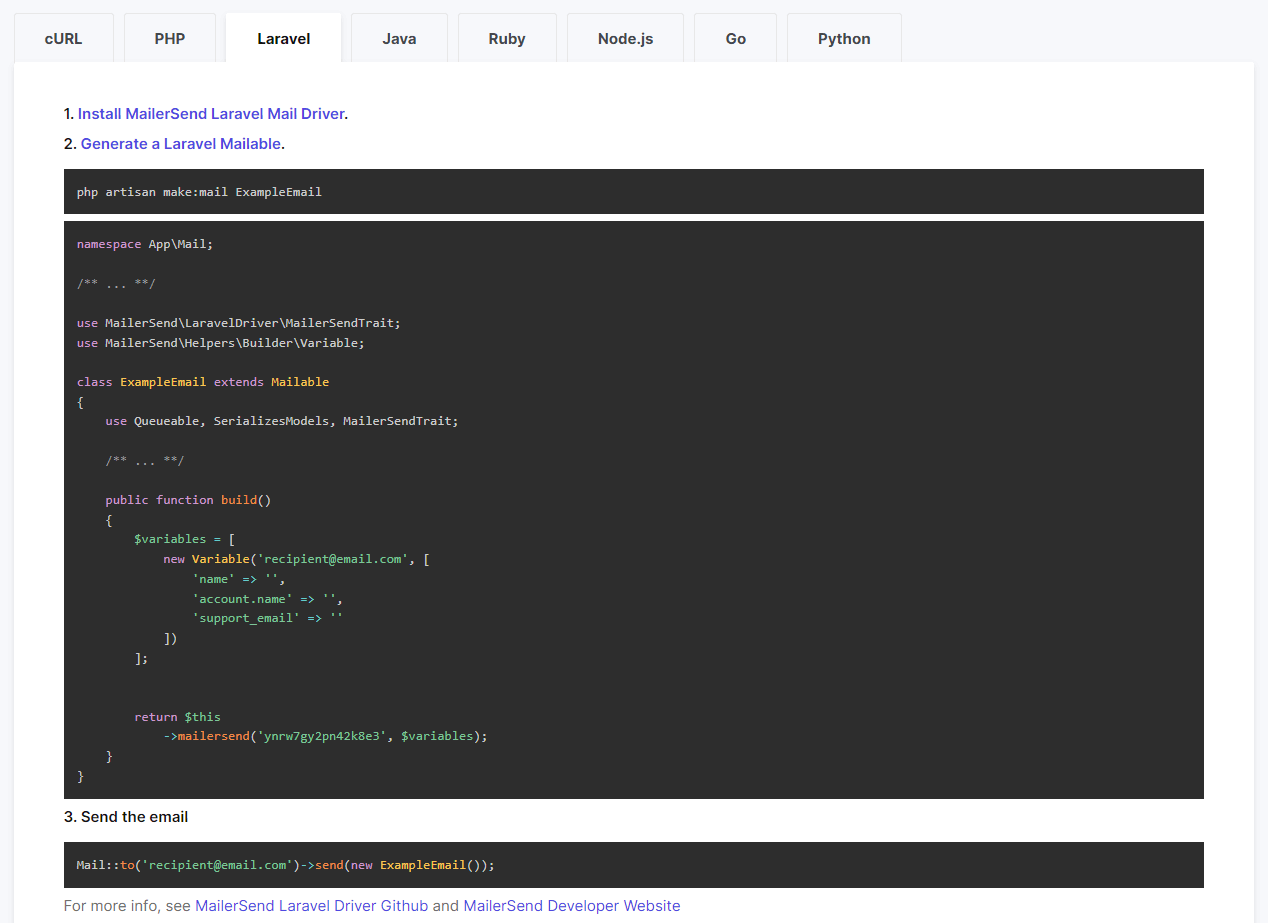This screenshot has width=1268, height=923.
Task: Click the 'use Queueable, SerializesModels' line
Action: 282,421
